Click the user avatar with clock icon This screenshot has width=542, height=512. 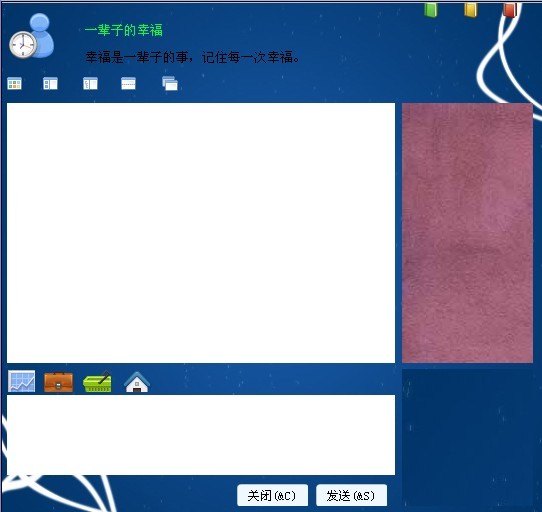point(31,36)
